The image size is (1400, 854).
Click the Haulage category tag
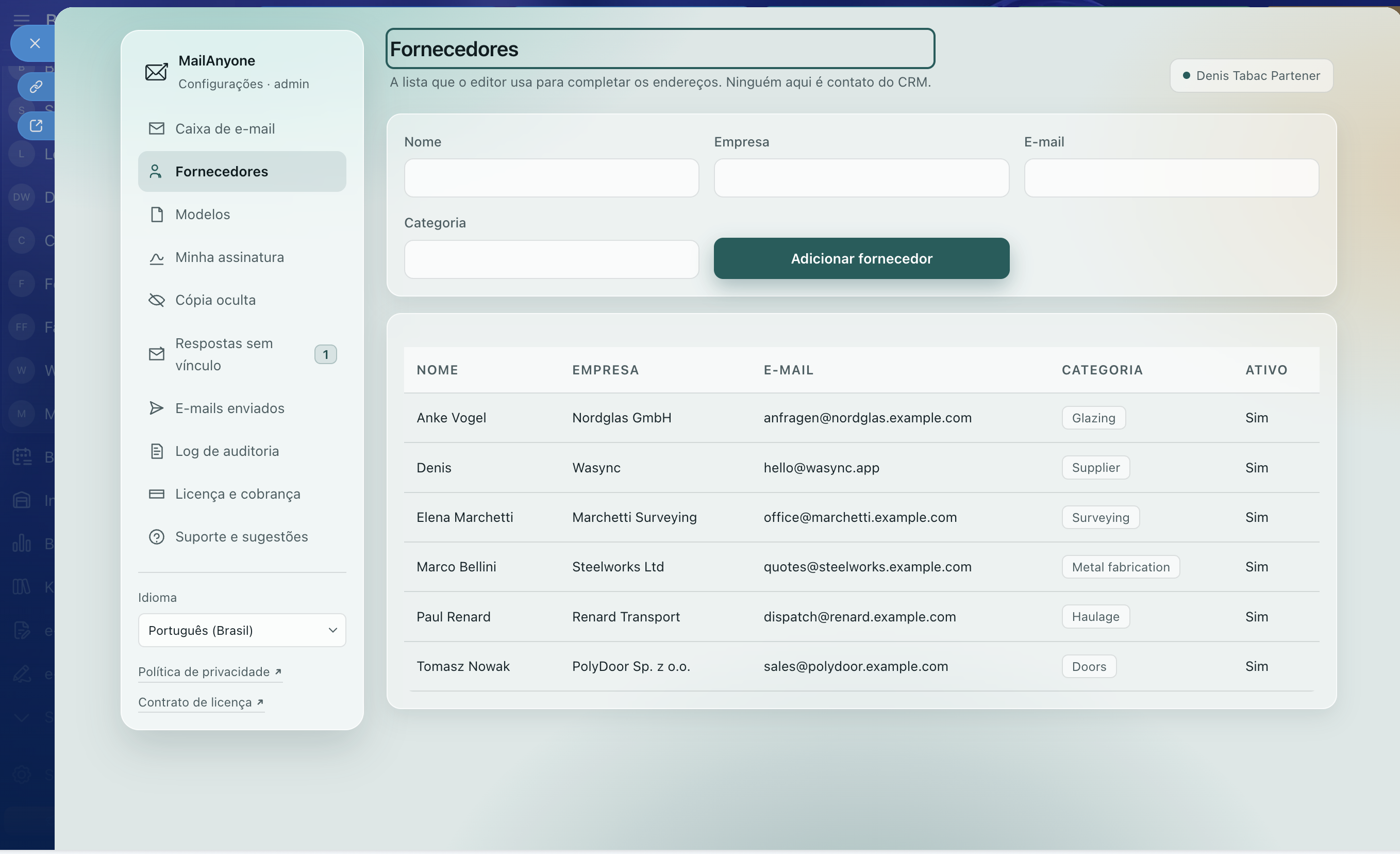pyautogui.click(x=1095, y=616)
